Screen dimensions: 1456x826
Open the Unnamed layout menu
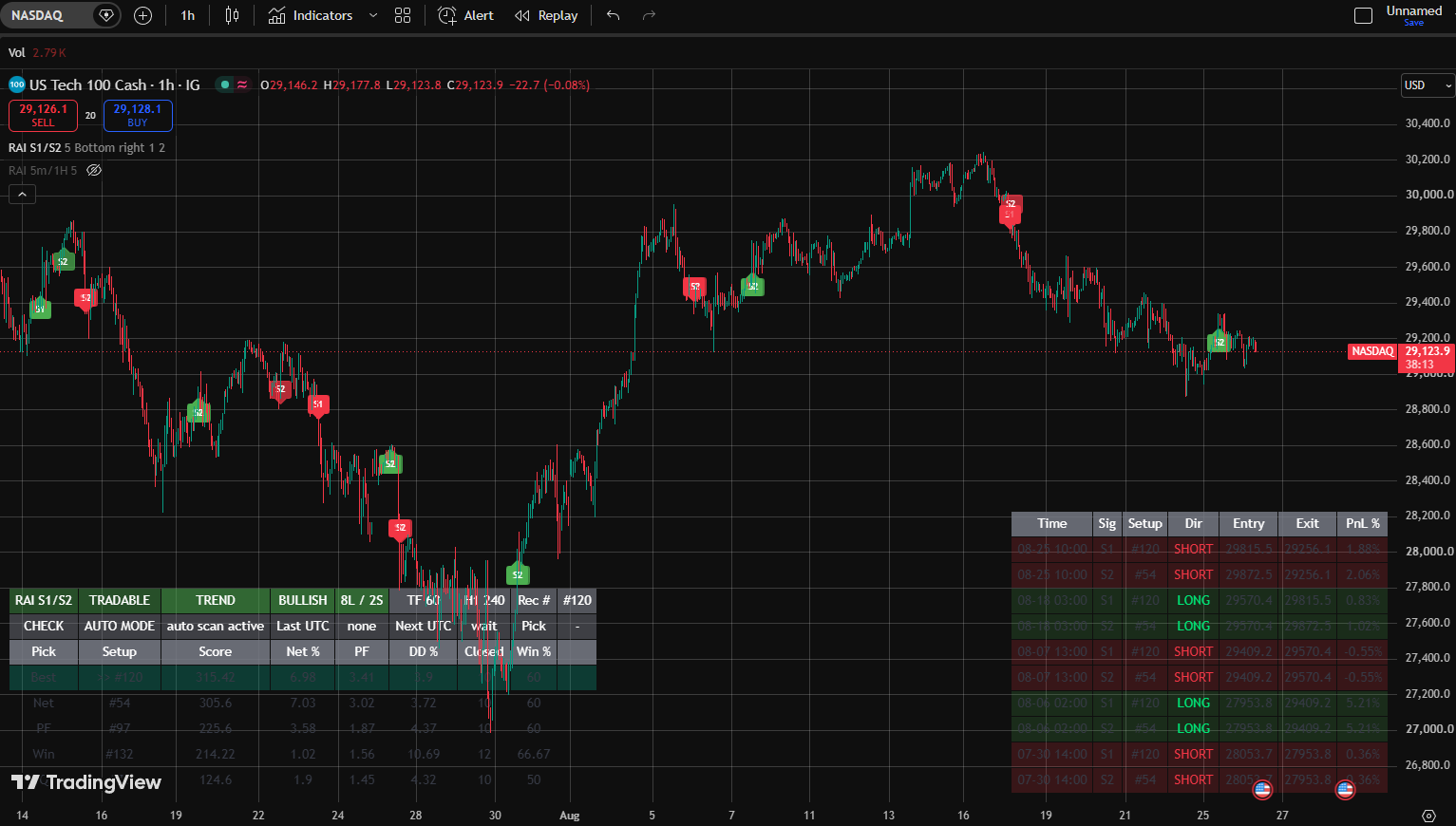(x=1414, y=10)
